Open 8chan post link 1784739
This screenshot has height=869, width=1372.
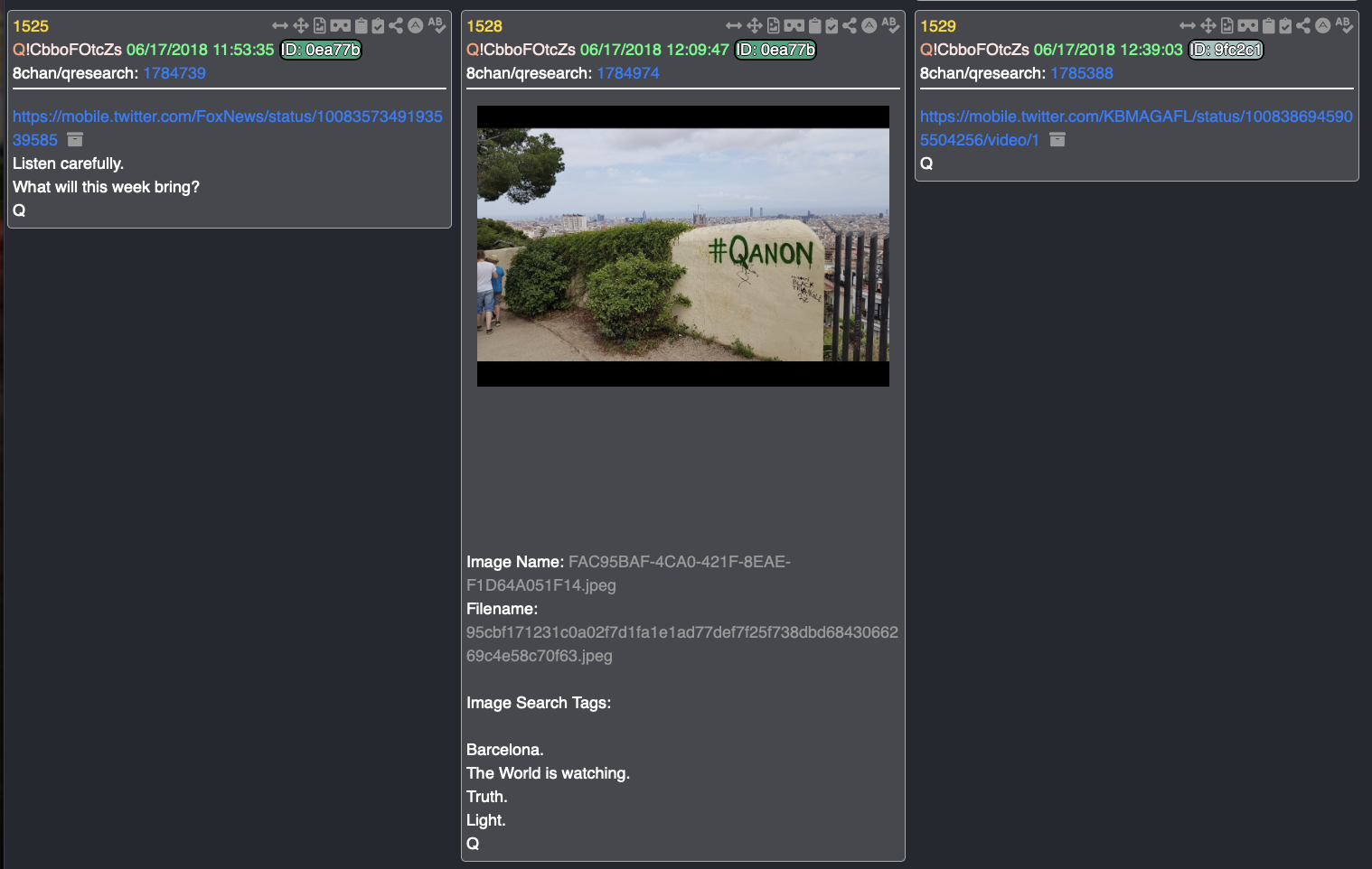(x=174, y=73)
